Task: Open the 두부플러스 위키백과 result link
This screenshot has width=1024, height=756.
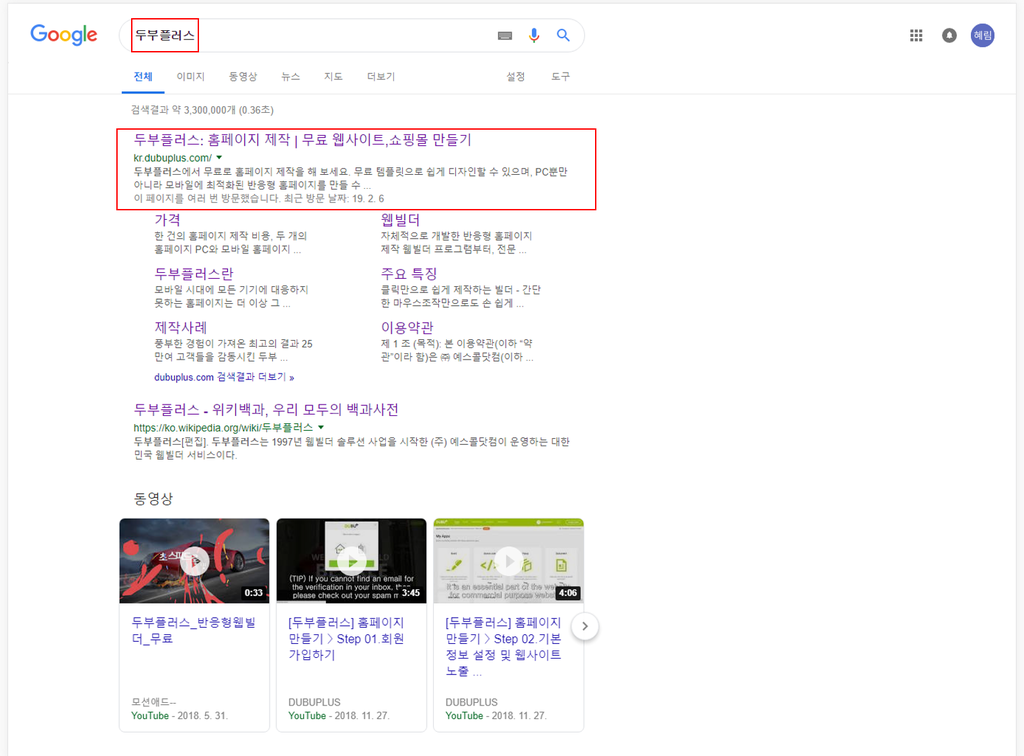Action: (266, 410)
